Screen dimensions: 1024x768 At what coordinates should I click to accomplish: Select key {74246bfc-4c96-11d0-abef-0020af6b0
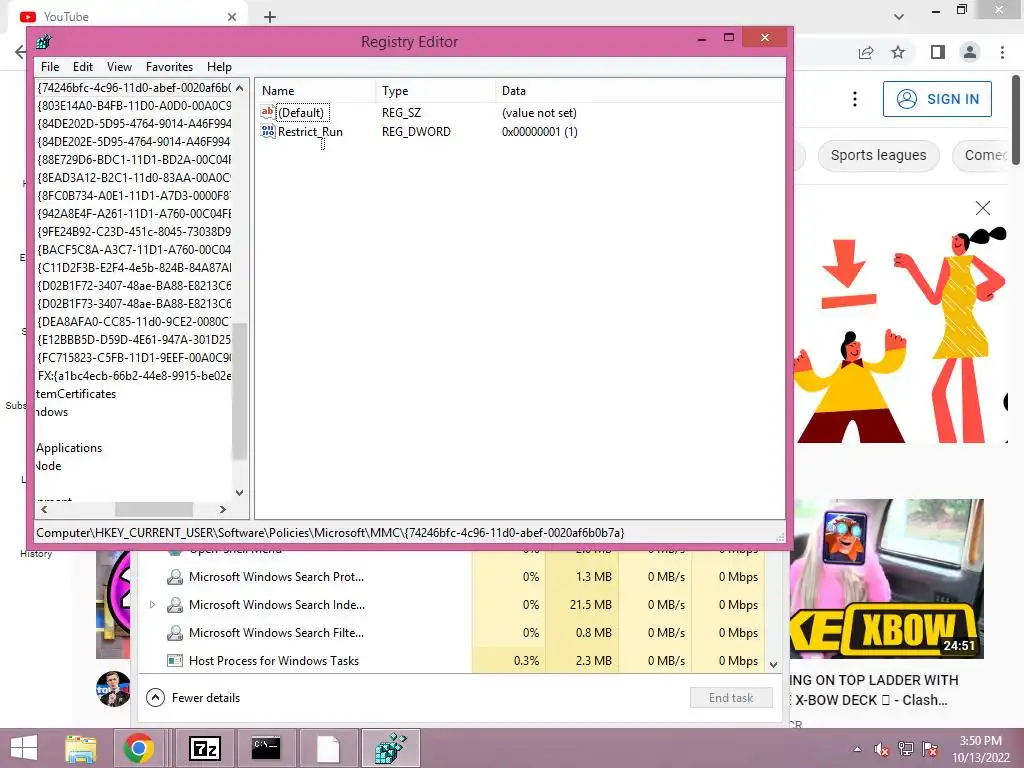(134, 88)
